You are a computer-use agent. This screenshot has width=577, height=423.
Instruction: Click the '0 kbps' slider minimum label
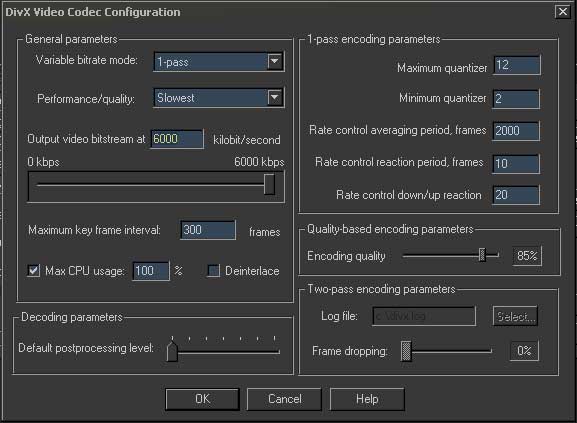click(43, 162)
